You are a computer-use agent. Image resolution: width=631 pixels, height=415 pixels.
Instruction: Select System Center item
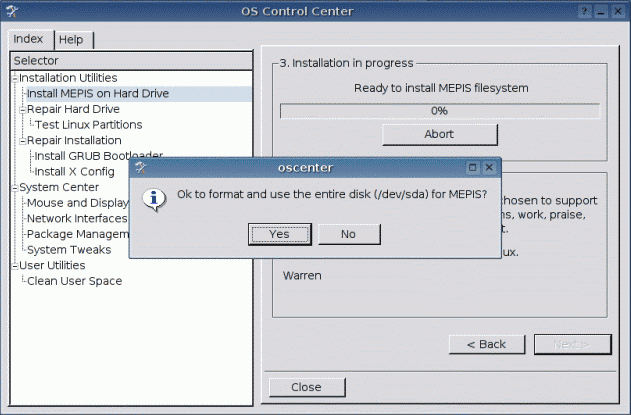pyautogui.click(x=59, y=188)
